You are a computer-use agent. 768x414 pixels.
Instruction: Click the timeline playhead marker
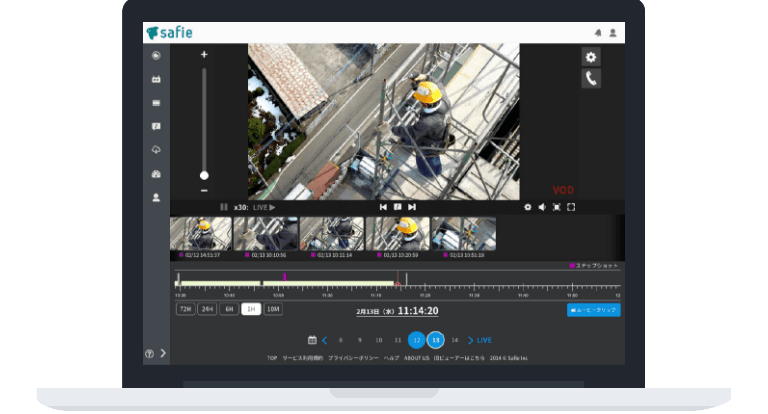(398, 283)
